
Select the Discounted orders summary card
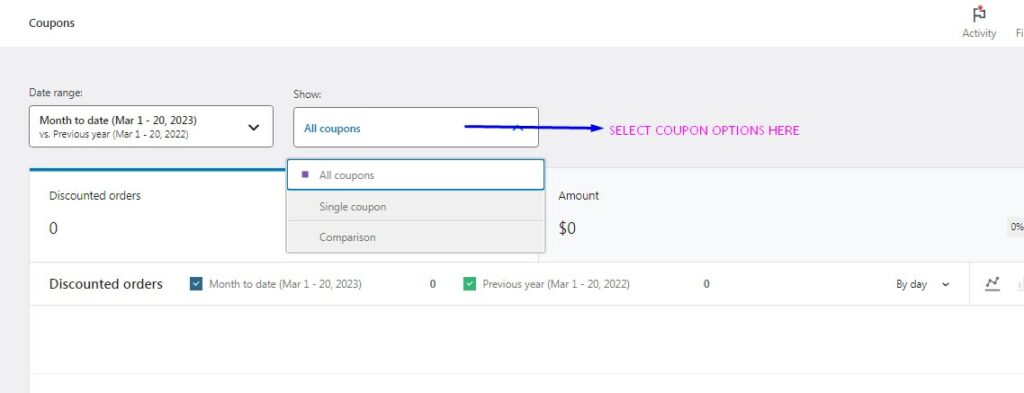157,215
